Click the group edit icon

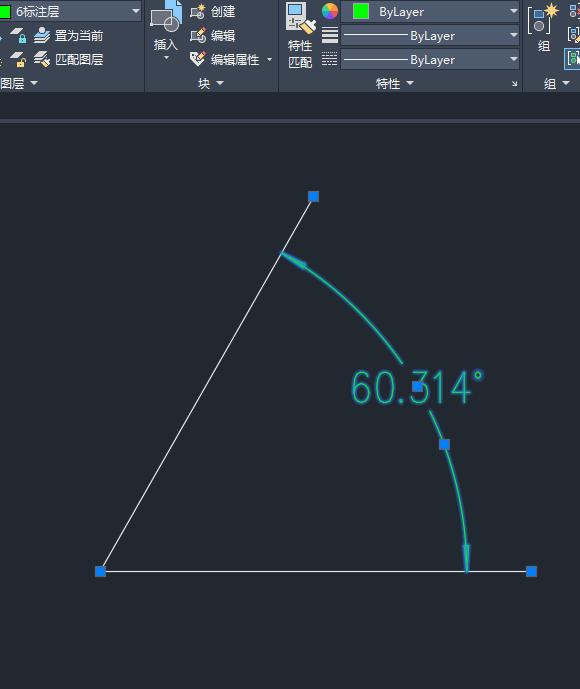[x=574, y=35]
